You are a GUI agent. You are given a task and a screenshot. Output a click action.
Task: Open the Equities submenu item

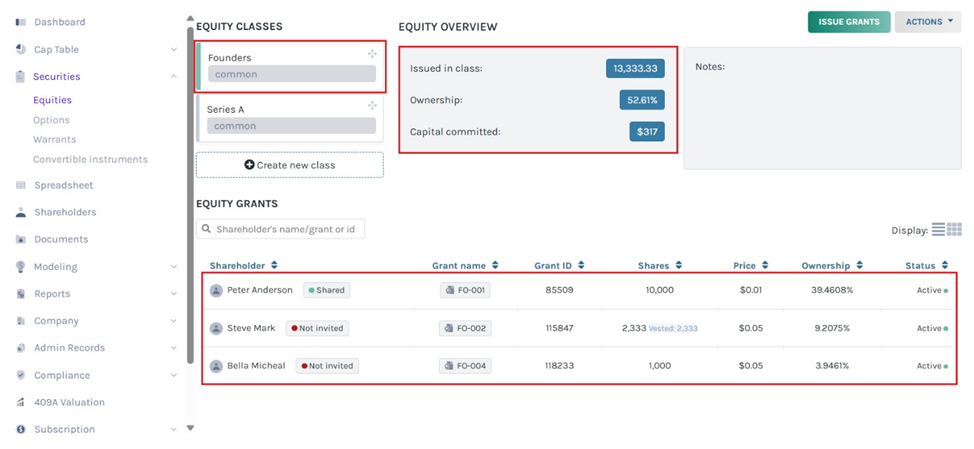[52, 100]
